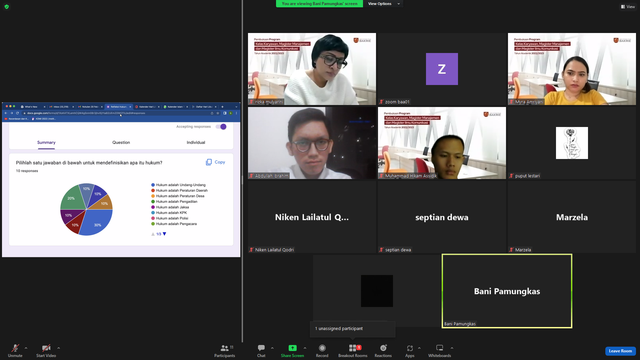640x360 pixels.
Task: Switch to the Individual tab
Action: point(196,142)
